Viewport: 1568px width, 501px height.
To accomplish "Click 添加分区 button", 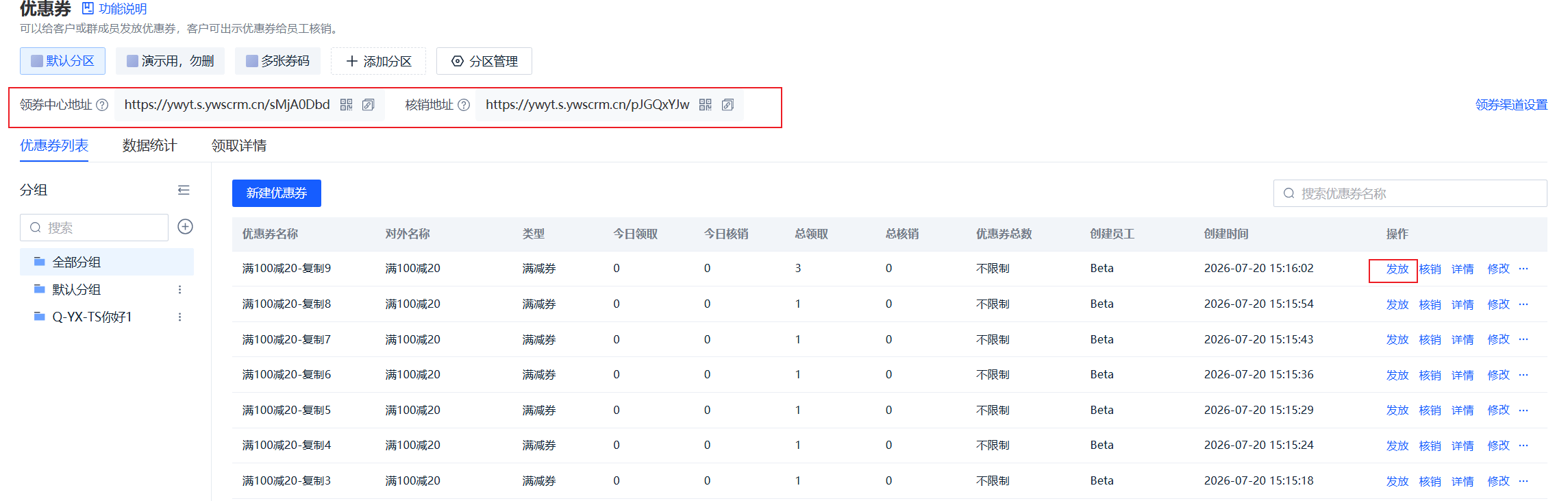I will pos(378,61).
